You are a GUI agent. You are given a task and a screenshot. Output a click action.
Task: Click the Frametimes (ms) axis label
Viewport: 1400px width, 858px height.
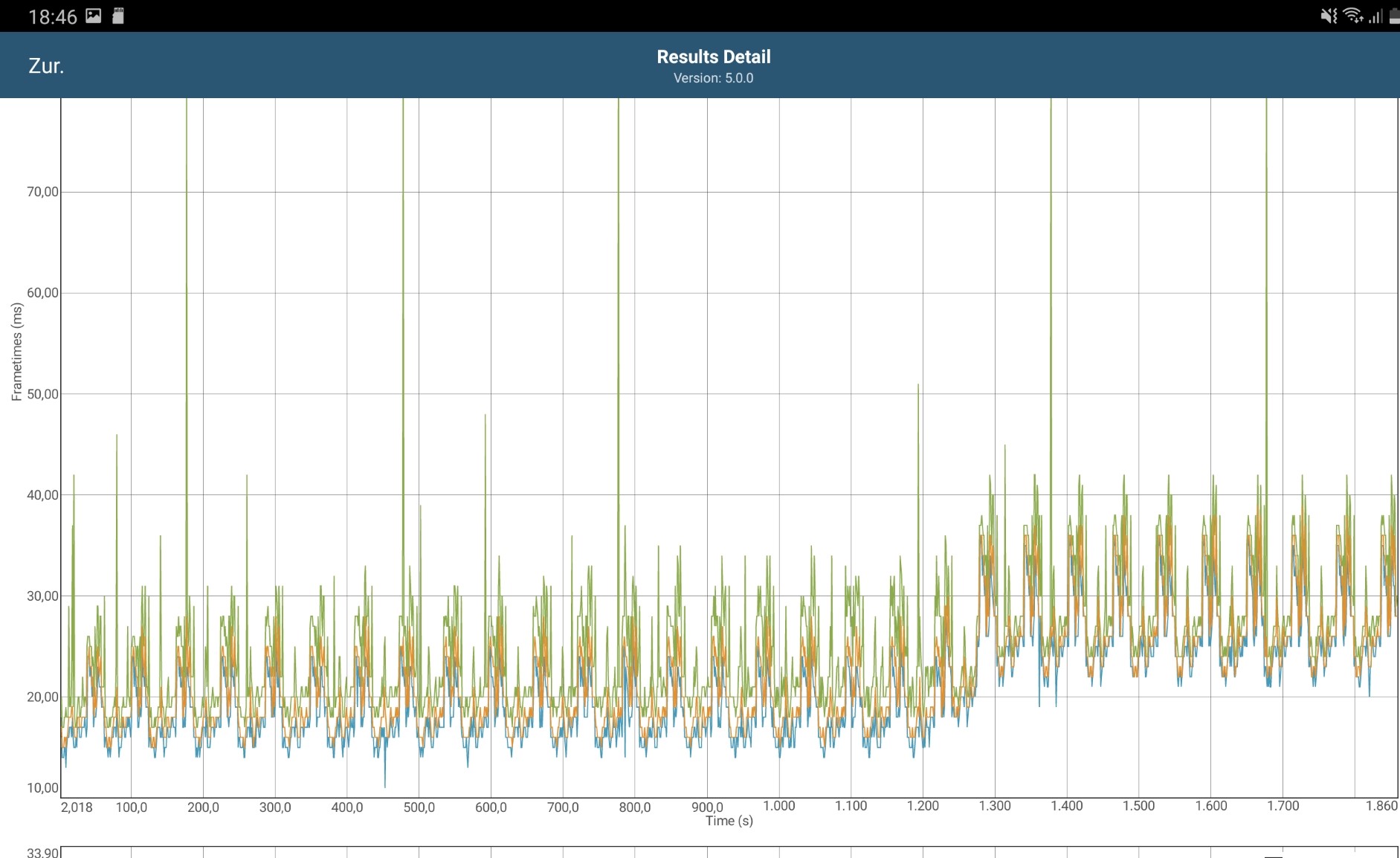[x=16, y=352]
